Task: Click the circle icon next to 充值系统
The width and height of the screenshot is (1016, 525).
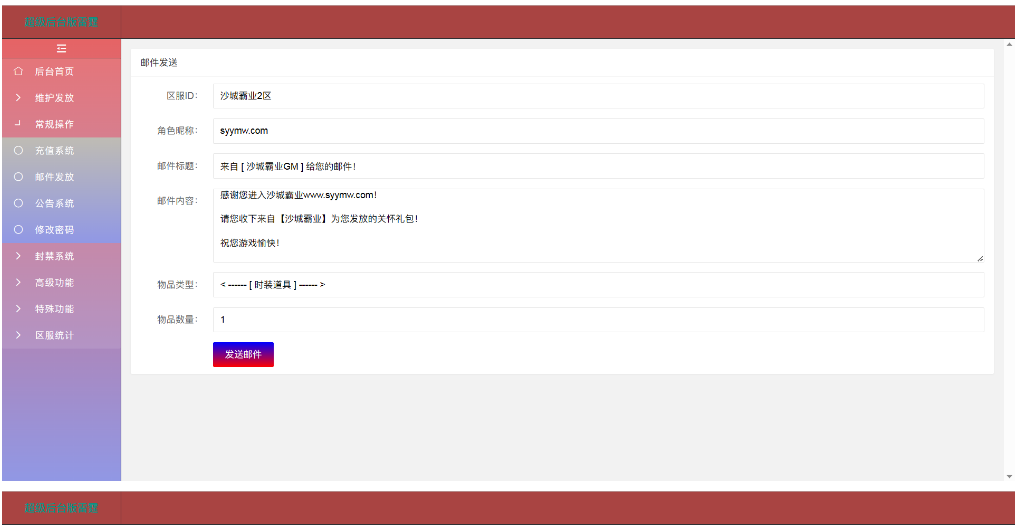Action: pyautogui.click(x=18, y=151)
